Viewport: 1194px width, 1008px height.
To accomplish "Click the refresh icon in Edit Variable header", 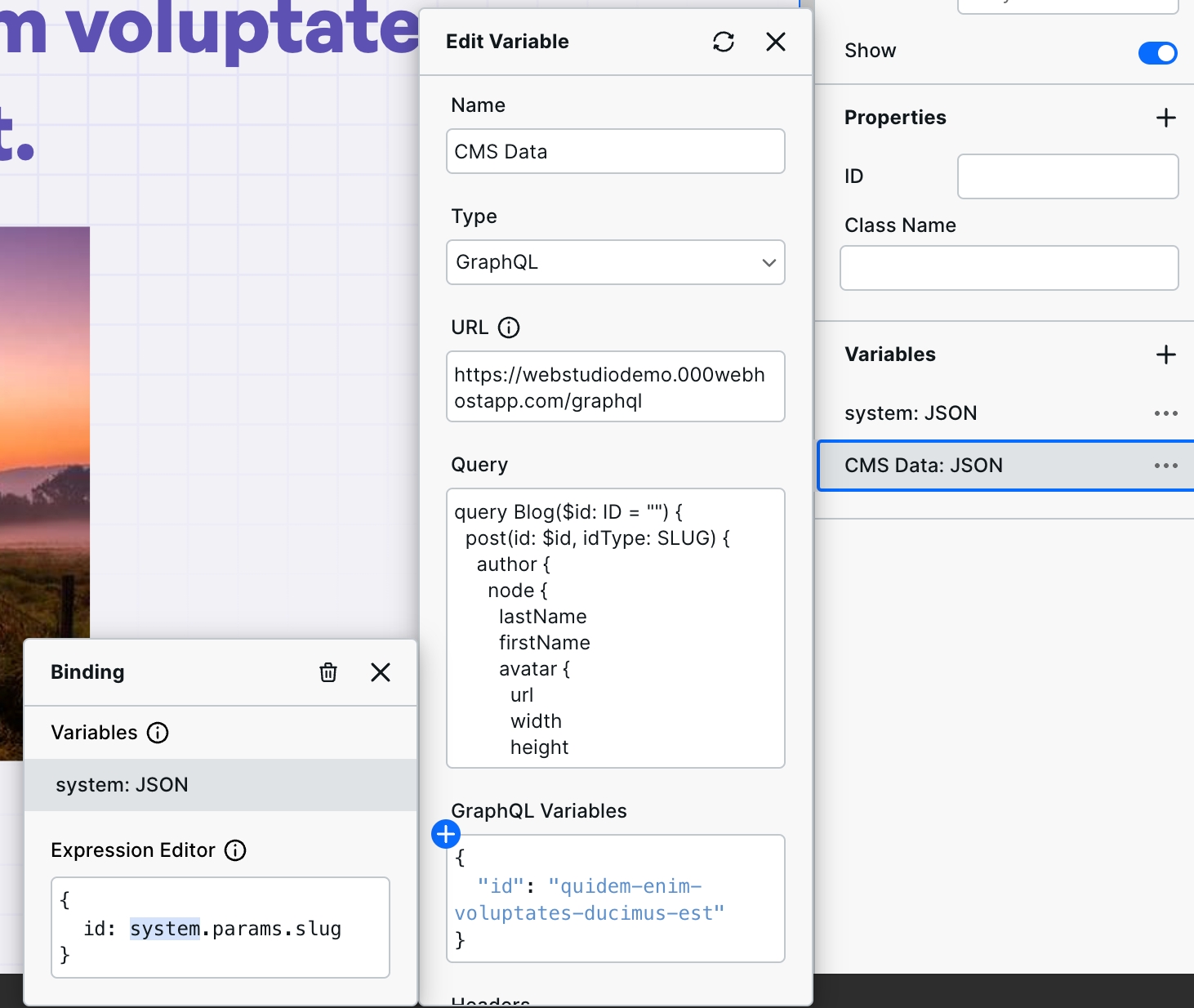I will (x=724, y=42).
